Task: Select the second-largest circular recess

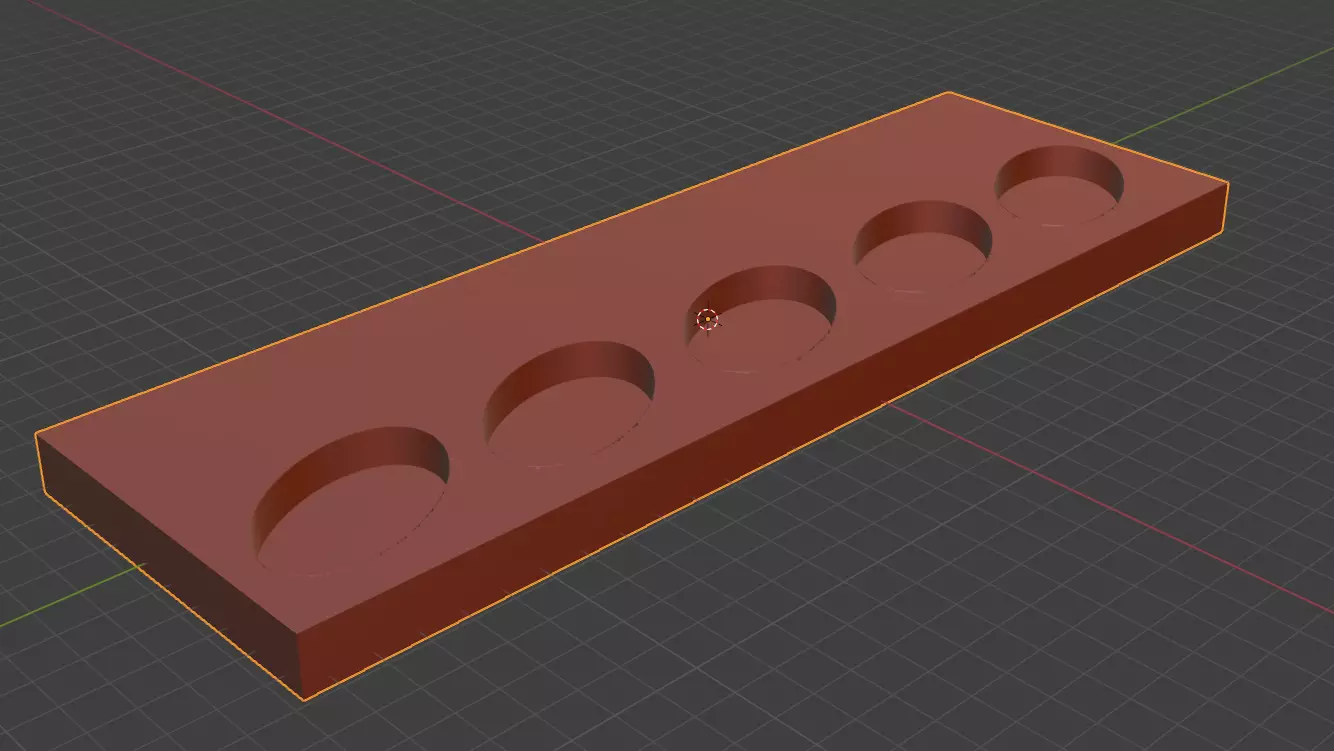Action: coord(570,405)
